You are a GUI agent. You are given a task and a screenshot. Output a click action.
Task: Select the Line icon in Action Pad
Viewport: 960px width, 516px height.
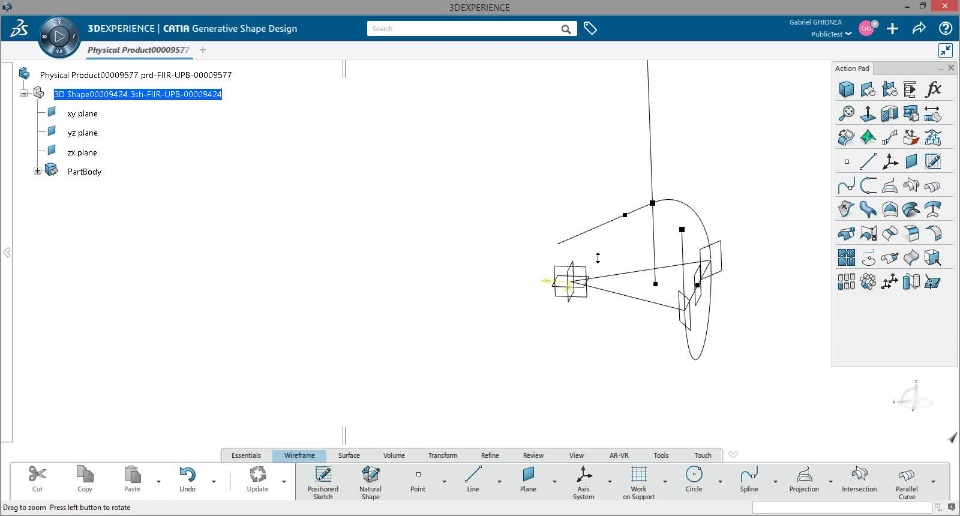point(868,162)
